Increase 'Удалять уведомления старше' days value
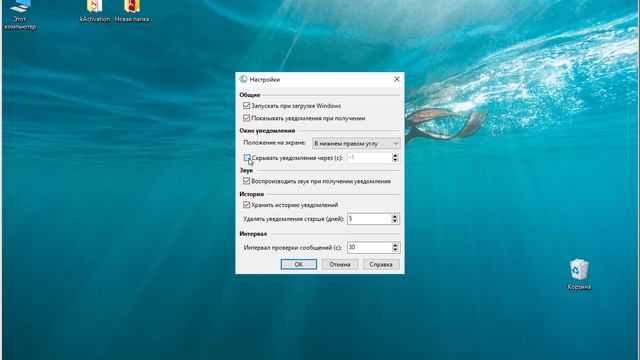 click(x=395, y=216)
